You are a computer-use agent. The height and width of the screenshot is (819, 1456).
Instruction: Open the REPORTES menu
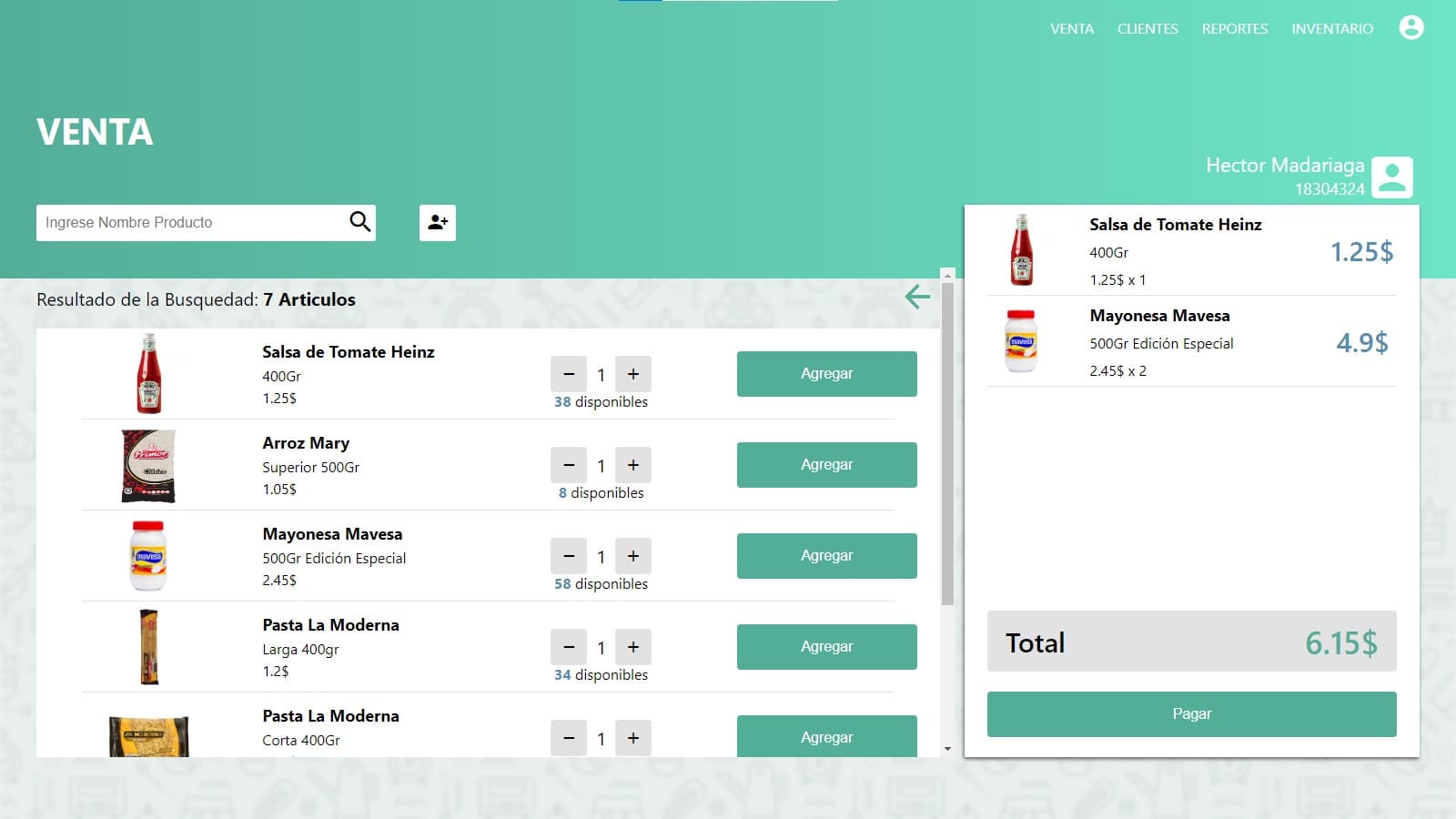1235,28
